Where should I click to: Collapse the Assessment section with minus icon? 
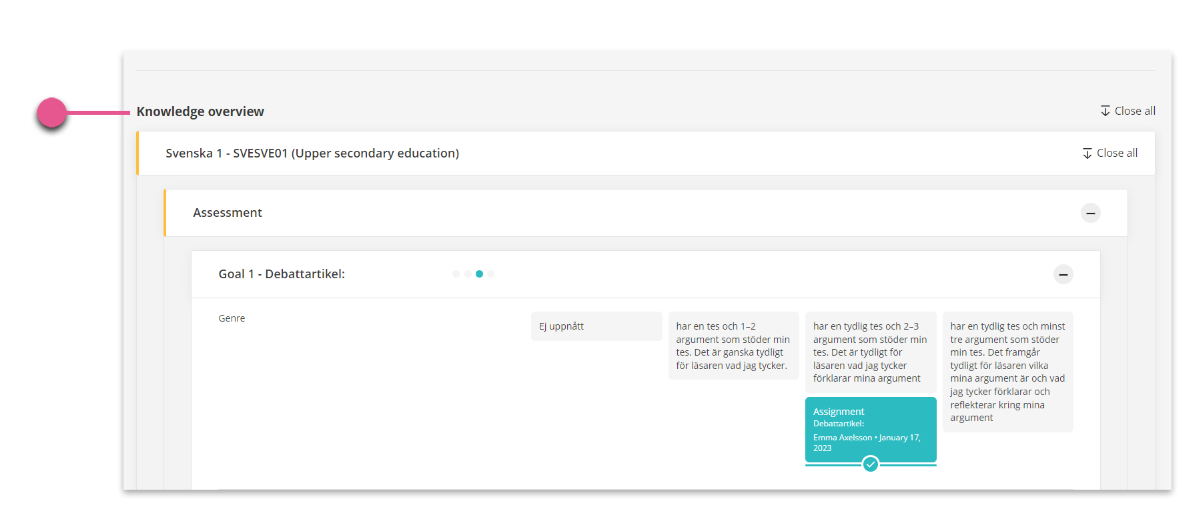coord(1090,213)
